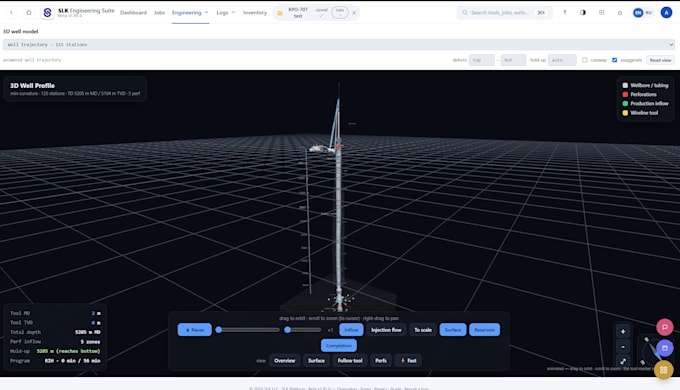Viewport: 680px width, 390px height.
Task: Toggle the Injection flow button
Action: point(386,330)
